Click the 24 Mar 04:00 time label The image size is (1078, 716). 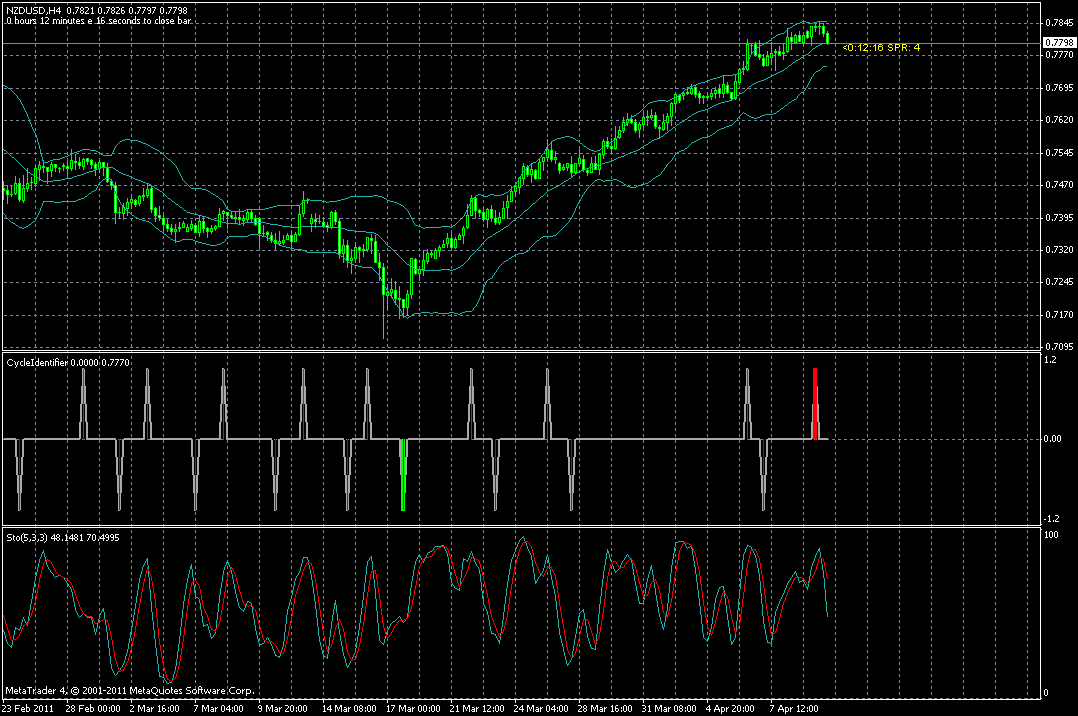tap(541, 708)
